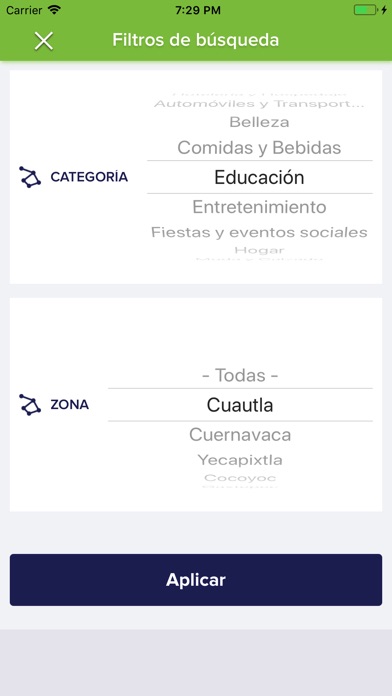This screenshot has height=696, width=392.
Task: Close the search filters with the X icon
Action: tap(44, 41)
